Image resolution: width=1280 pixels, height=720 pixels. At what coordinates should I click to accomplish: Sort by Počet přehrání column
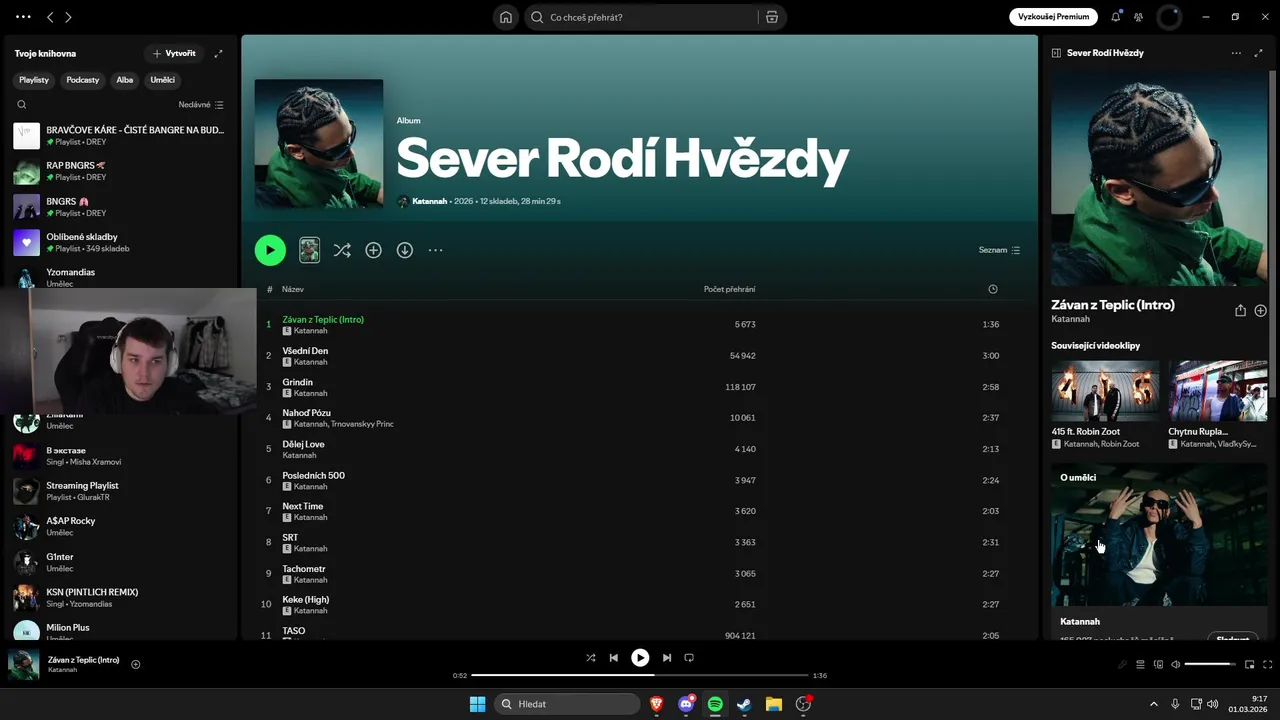pyautogui.click(x=729, y=289)
